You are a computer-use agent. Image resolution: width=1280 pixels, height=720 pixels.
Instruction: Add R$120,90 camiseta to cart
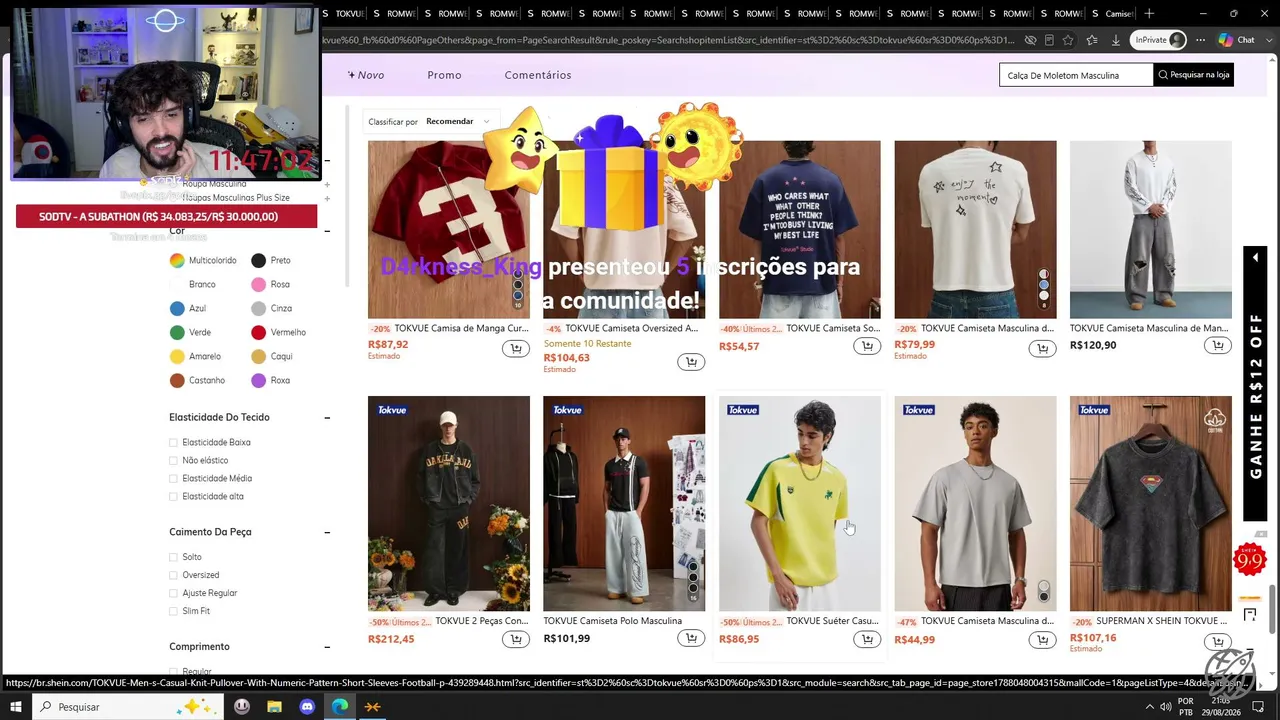click(1217, 345)
